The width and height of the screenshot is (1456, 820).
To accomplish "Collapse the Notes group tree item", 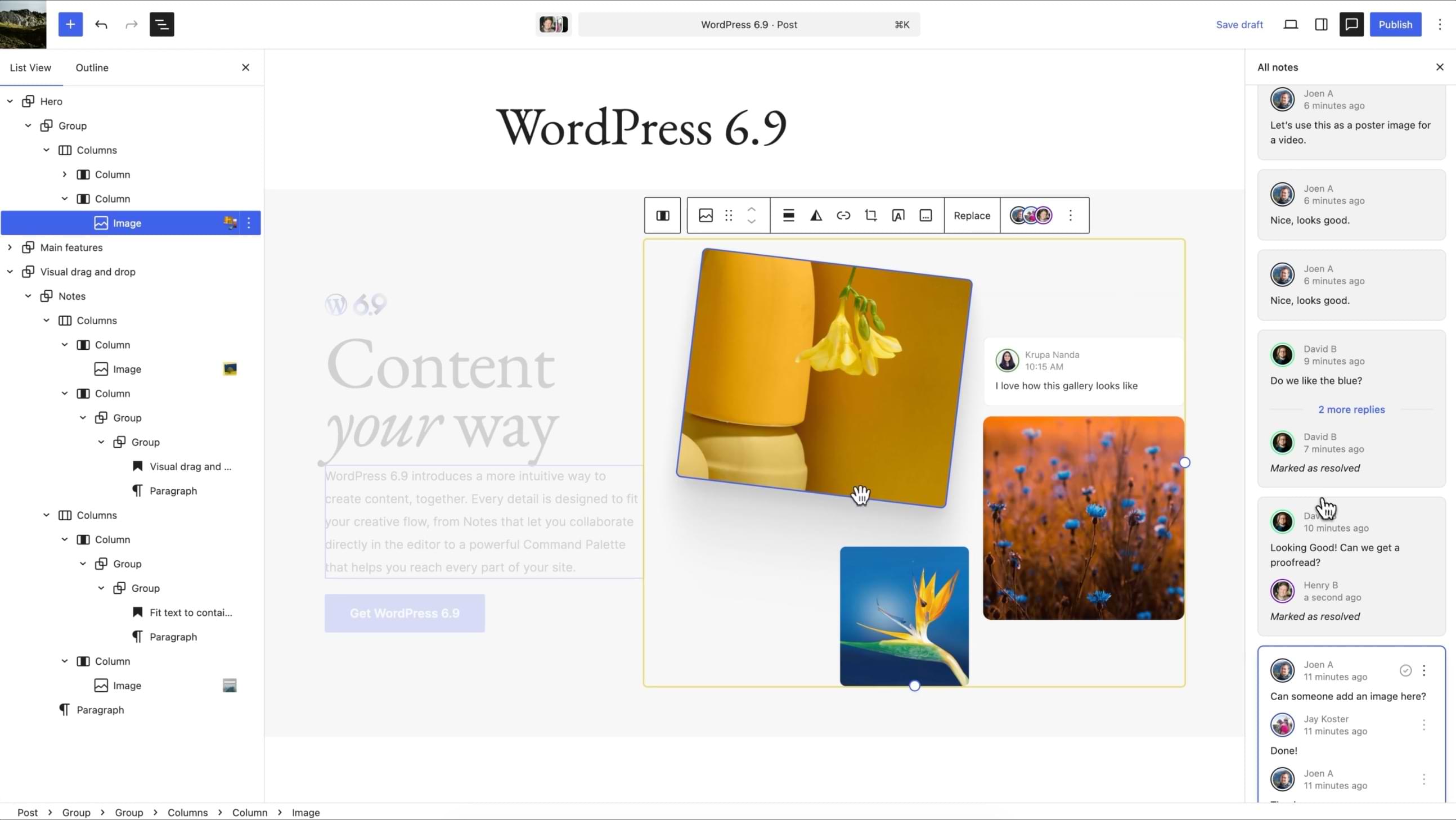I will coord(28,296).
